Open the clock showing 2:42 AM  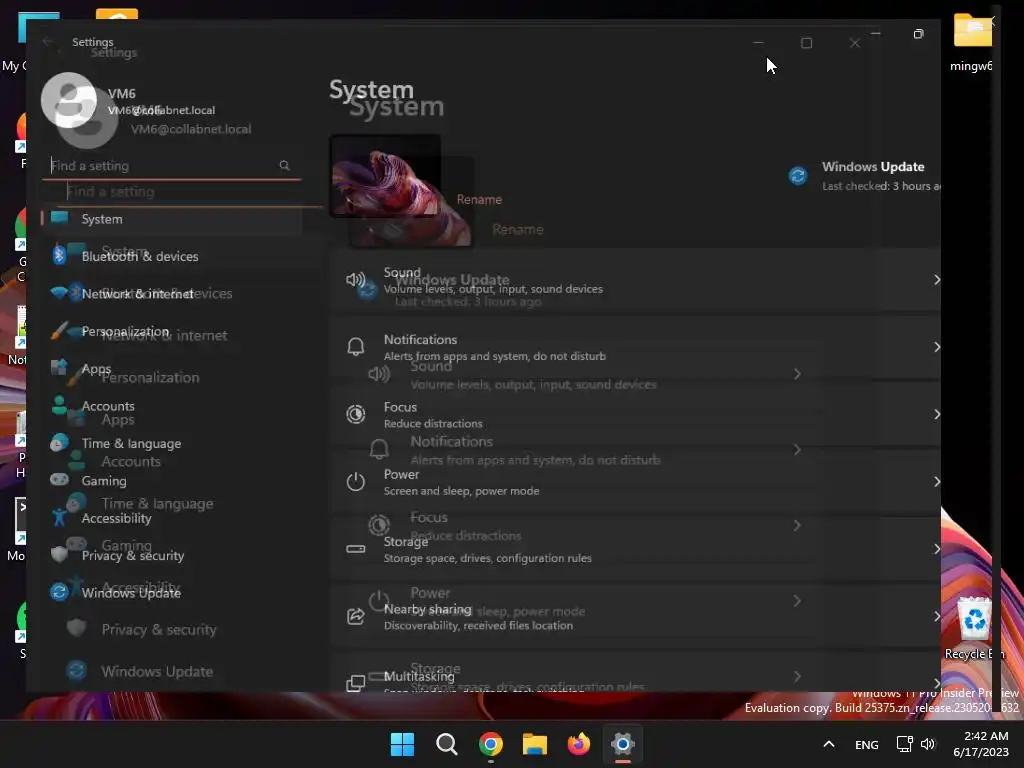point(982,744)
